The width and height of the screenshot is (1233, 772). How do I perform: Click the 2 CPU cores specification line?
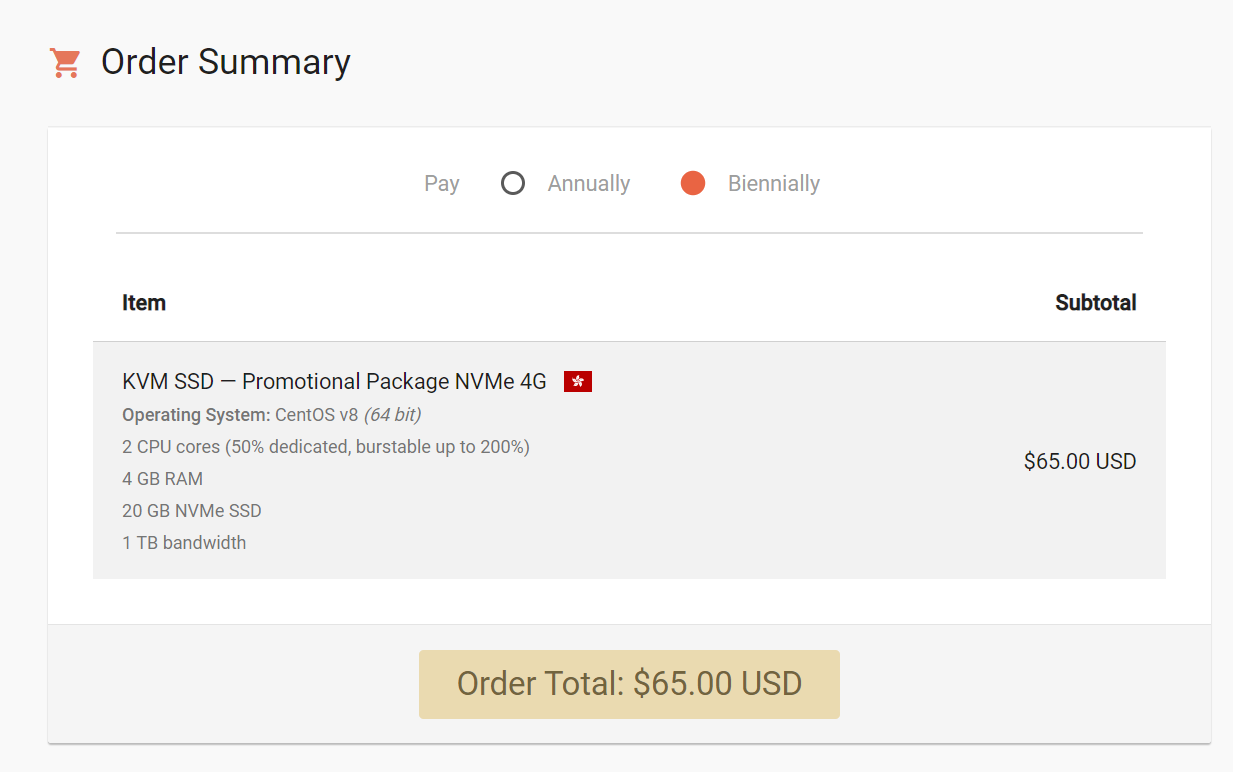click(325, 447)
